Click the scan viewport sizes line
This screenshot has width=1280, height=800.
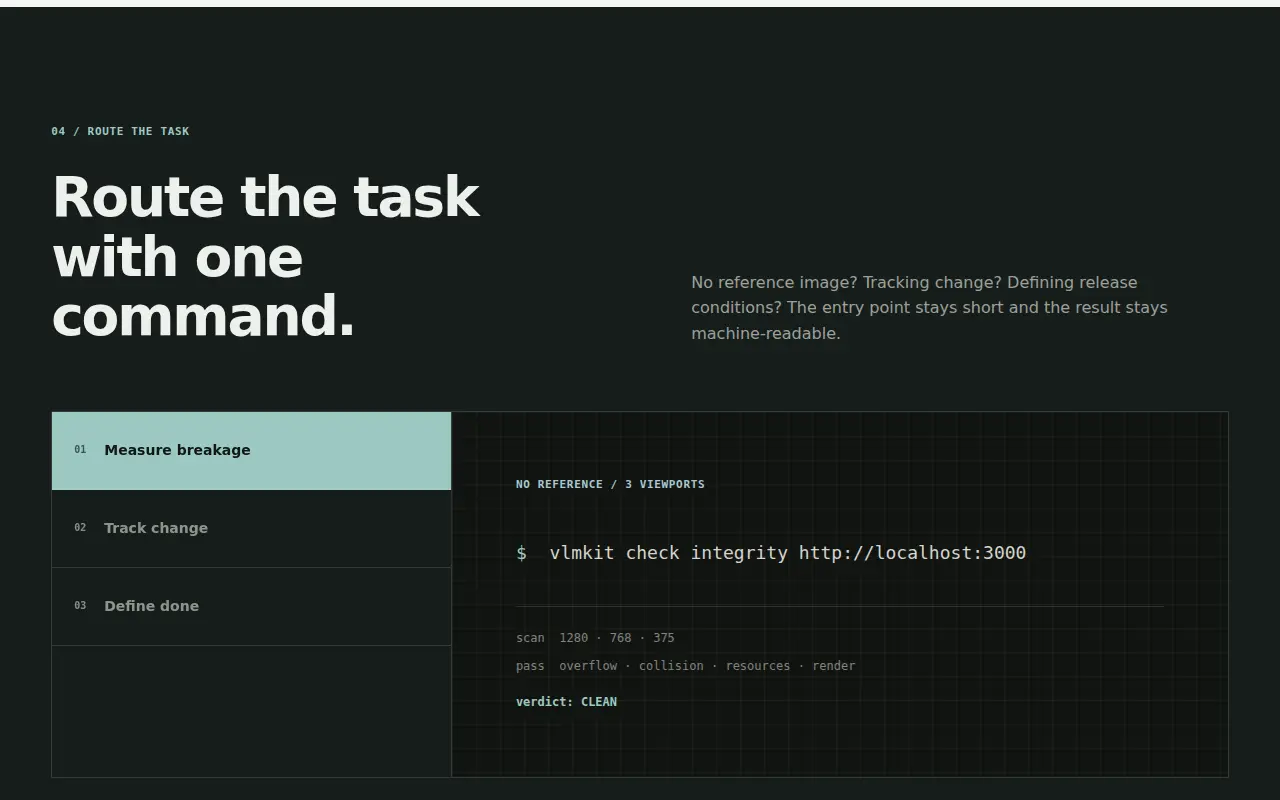[x=595, y=638]
